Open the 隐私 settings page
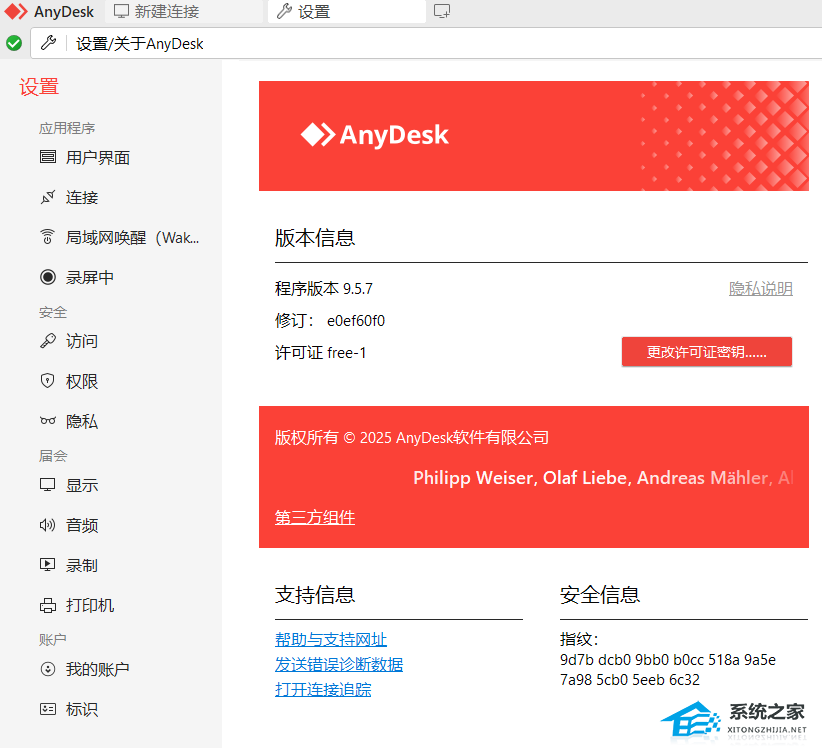The width and height of the screenshot is (822, 748). coord(82,421)
